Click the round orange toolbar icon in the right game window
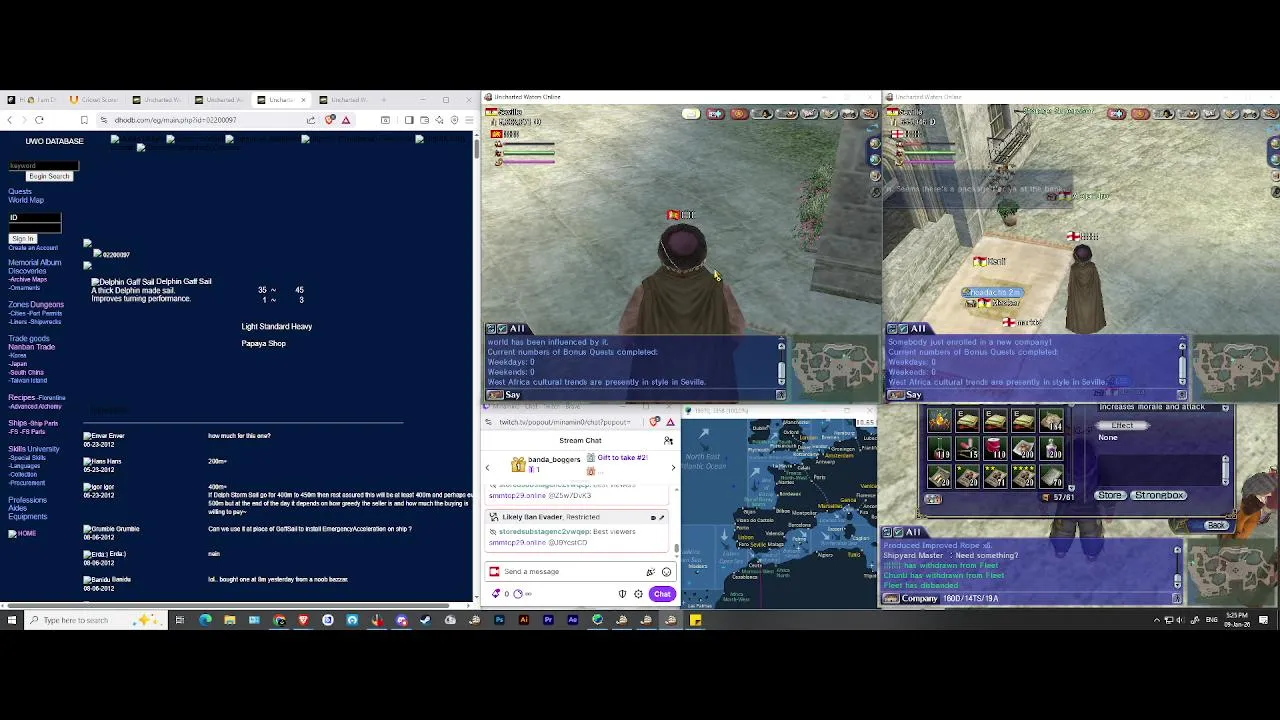 [1140, 114]
